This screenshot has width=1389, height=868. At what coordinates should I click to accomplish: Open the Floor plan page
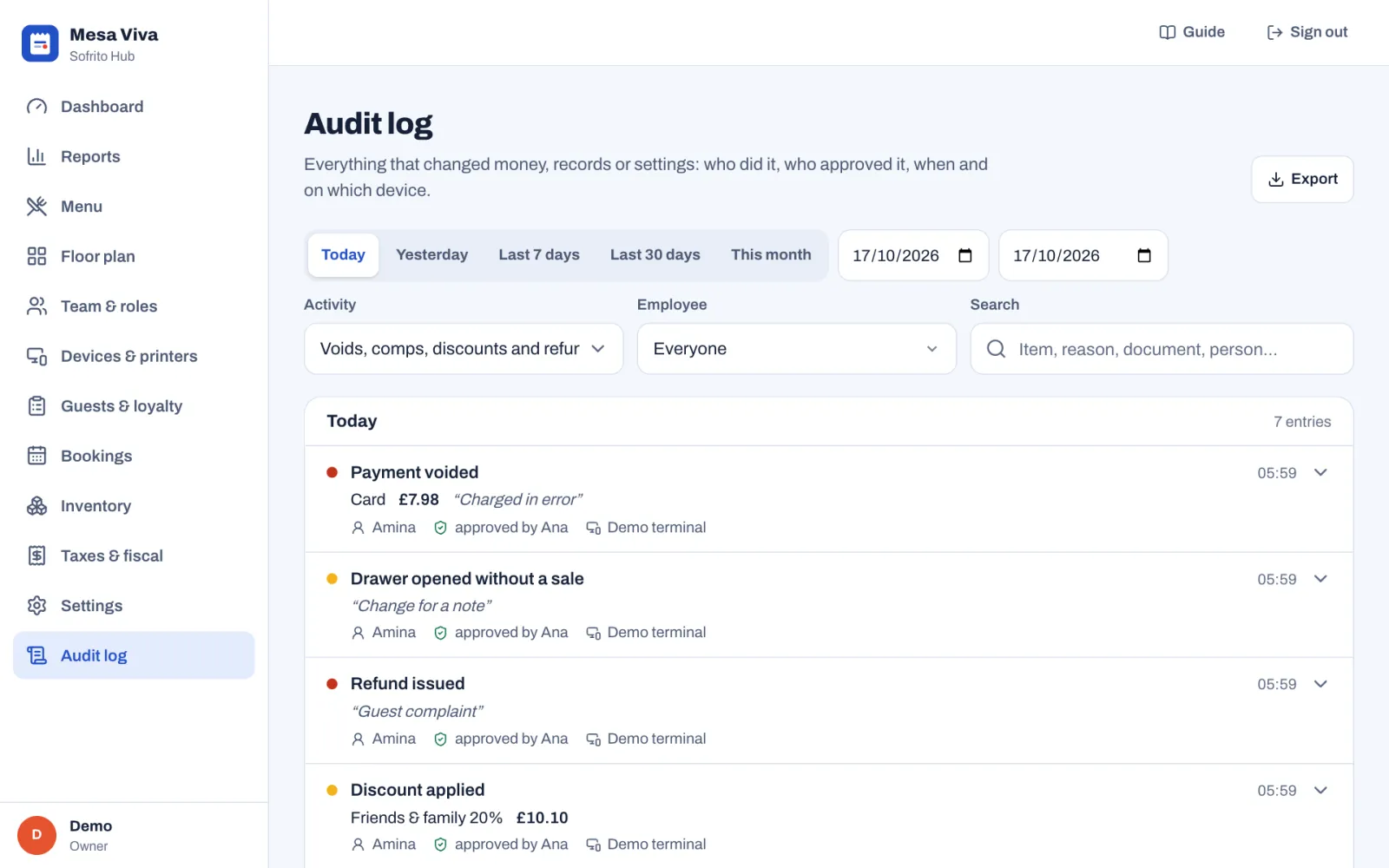134,256
